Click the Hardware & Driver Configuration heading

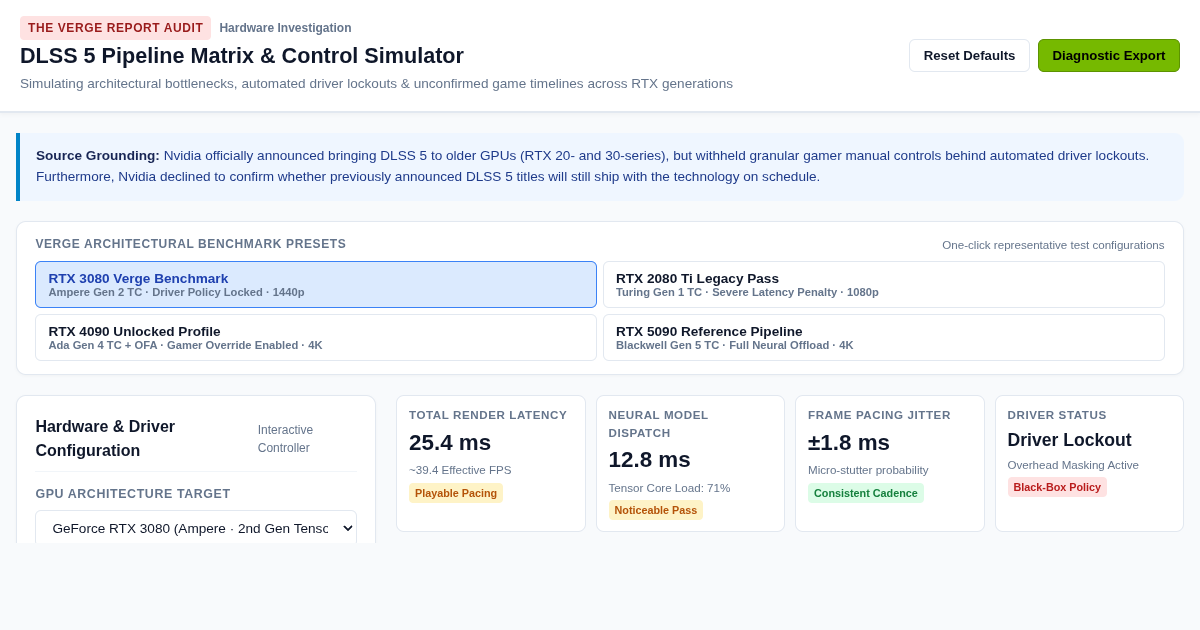point(105,439)
